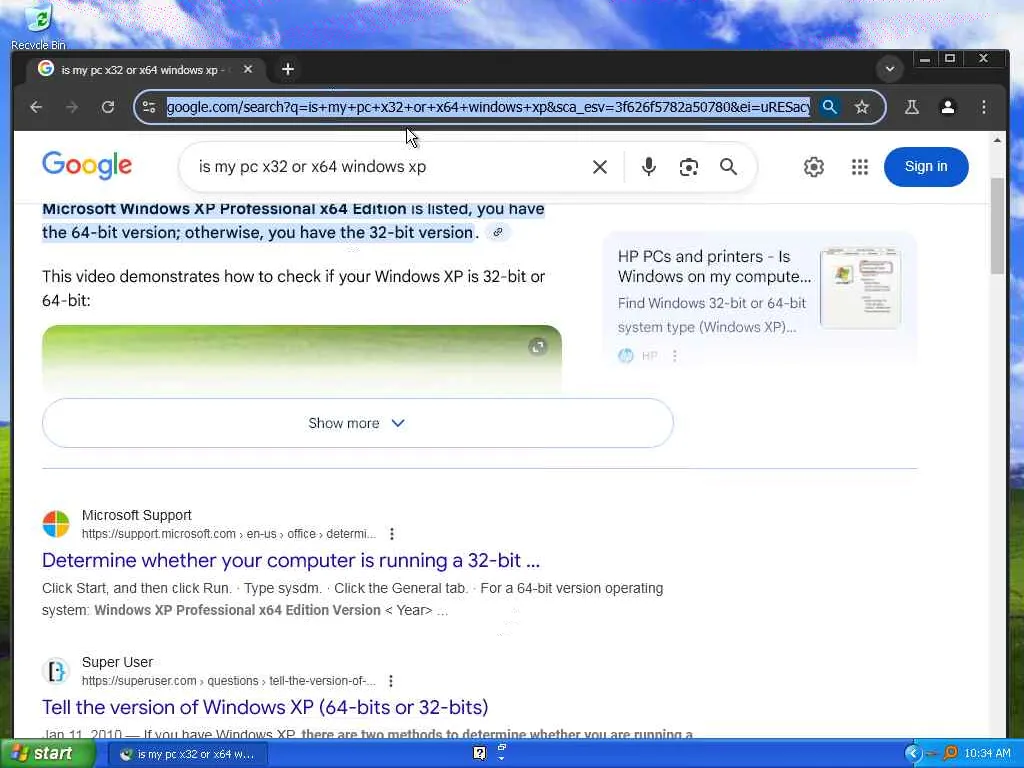Open more options for Super User result

391,681
